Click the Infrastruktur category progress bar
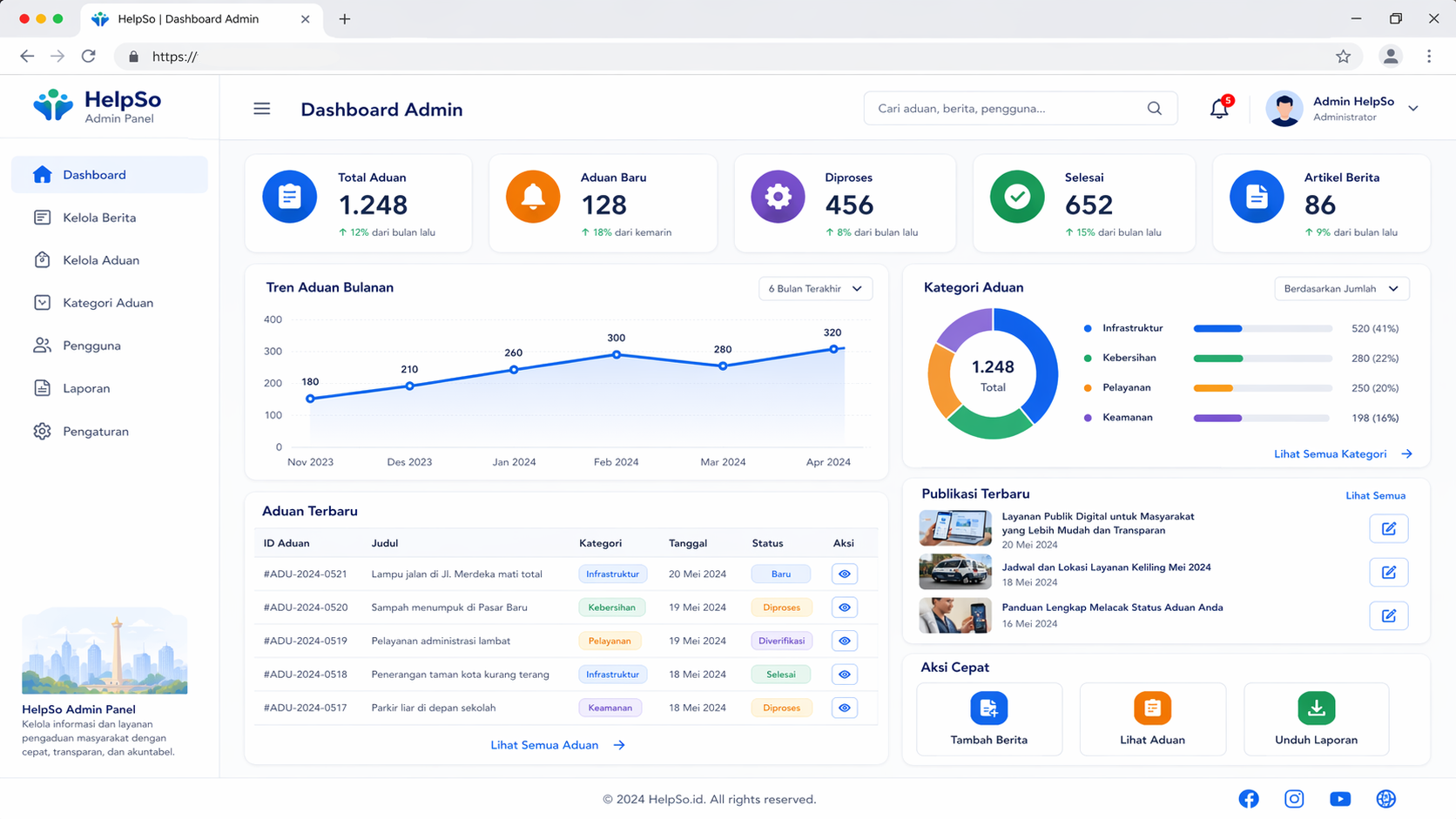The height and width of the screenshot is (819, 1456). 1263,329
